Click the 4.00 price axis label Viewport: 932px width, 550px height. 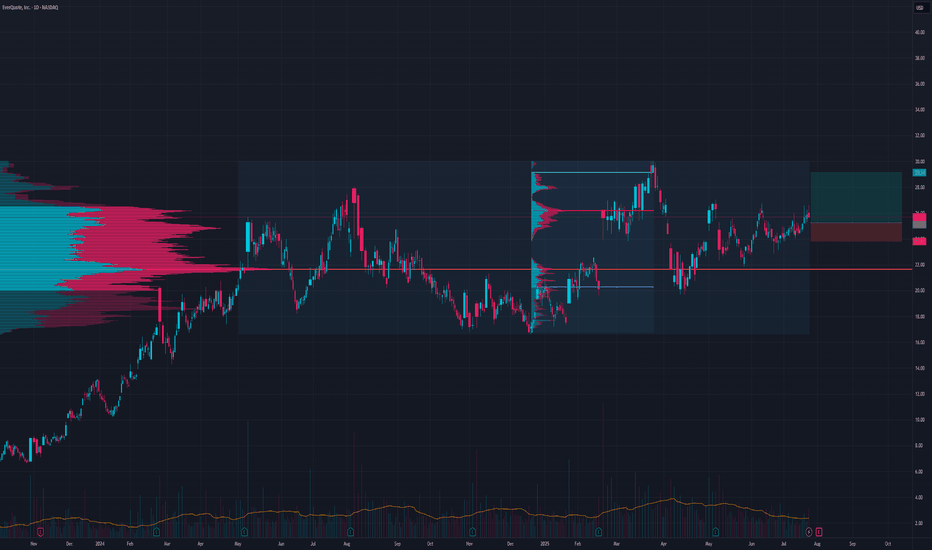[920, 497]
